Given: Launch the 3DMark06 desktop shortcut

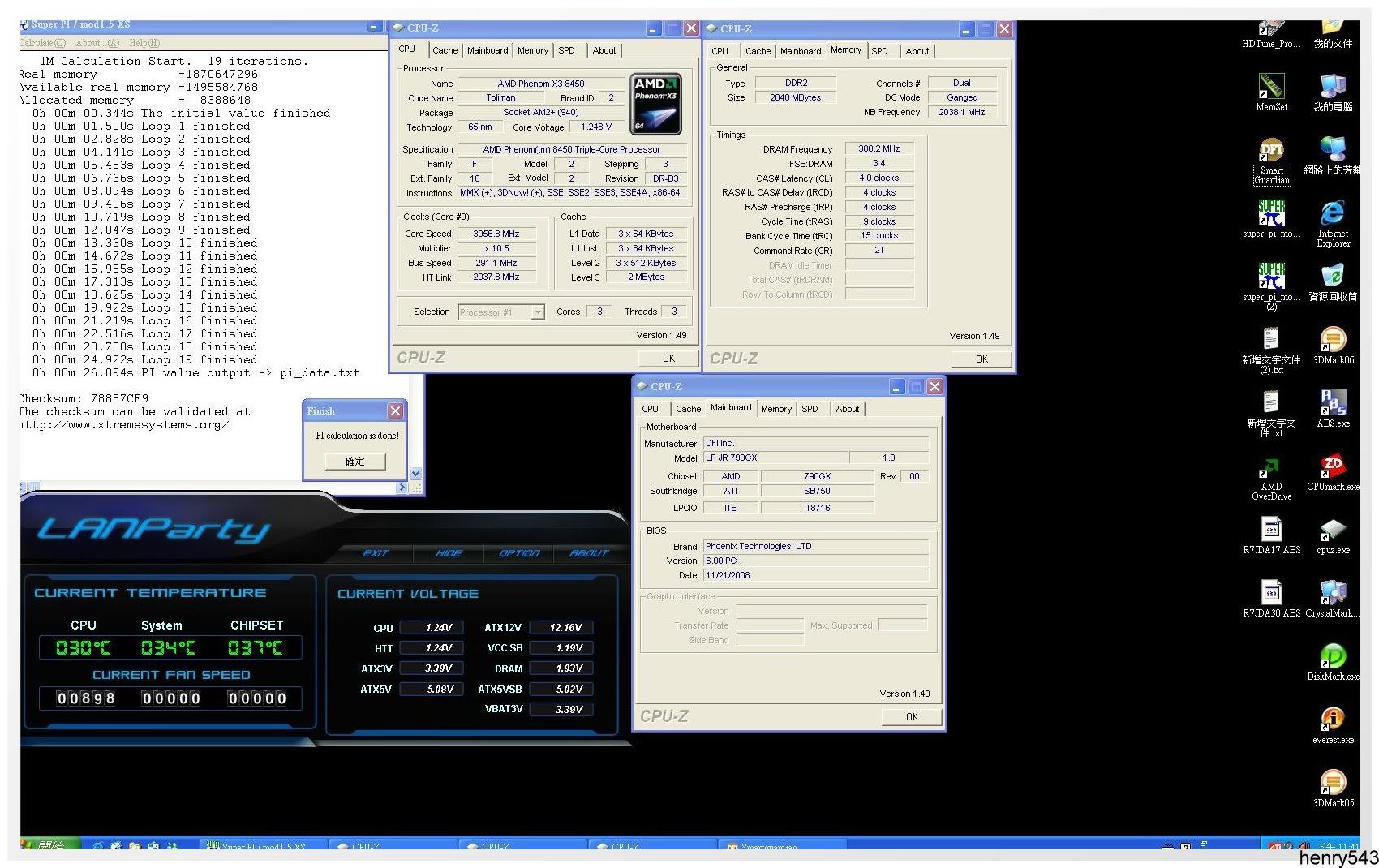Looking at the screenshot, I should (1333, 341).
